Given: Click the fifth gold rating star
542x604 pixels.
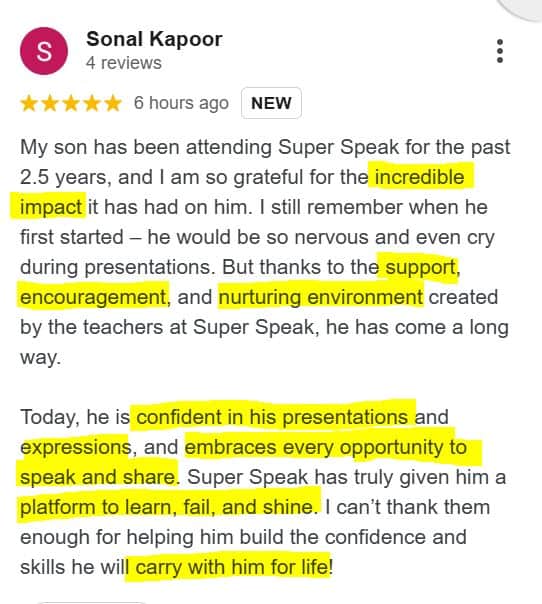Looking at the screenshot, I should [113, 103].
